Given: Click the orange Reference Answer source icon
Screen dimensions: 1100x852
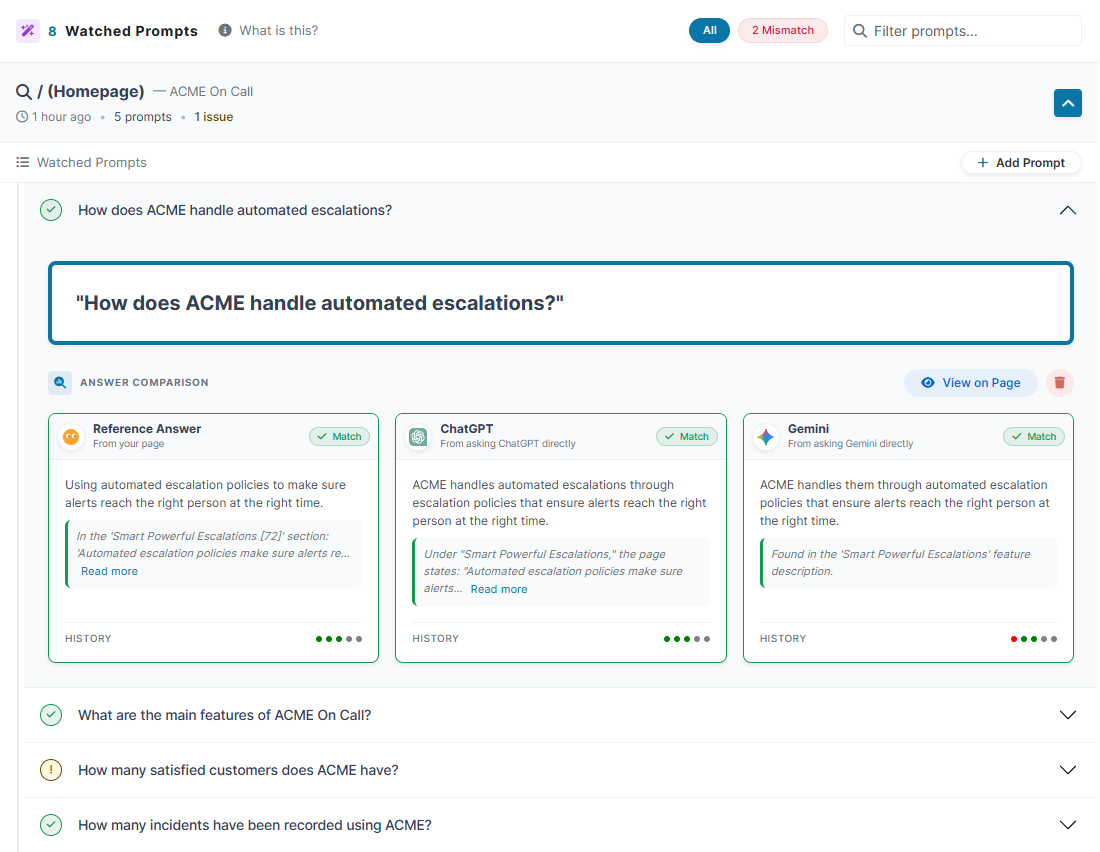Looking at the screenshot, I should 69,436.
